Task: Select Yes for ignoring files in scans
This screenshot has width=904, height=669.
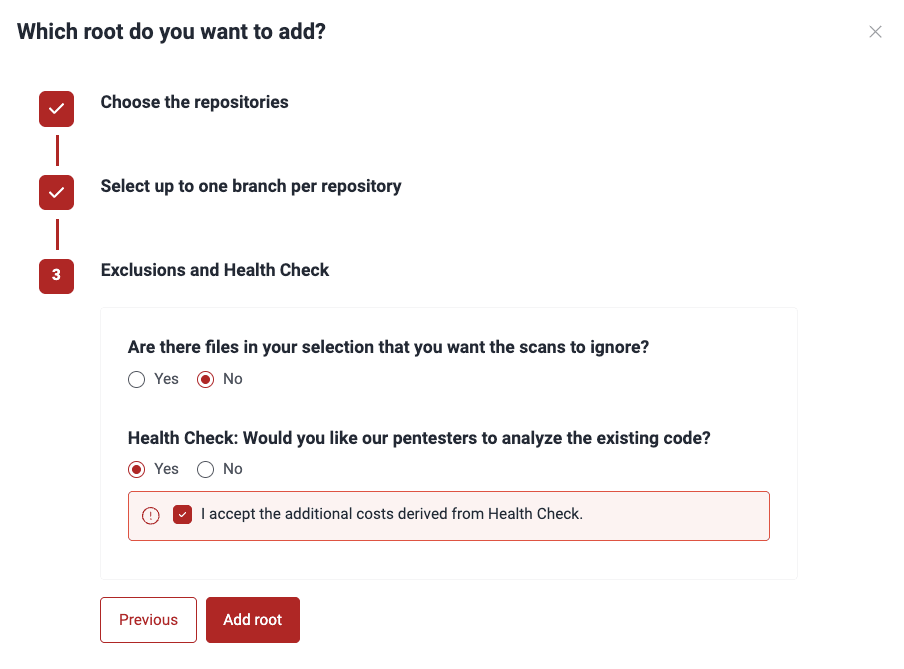Action: [x=137, y=379]
